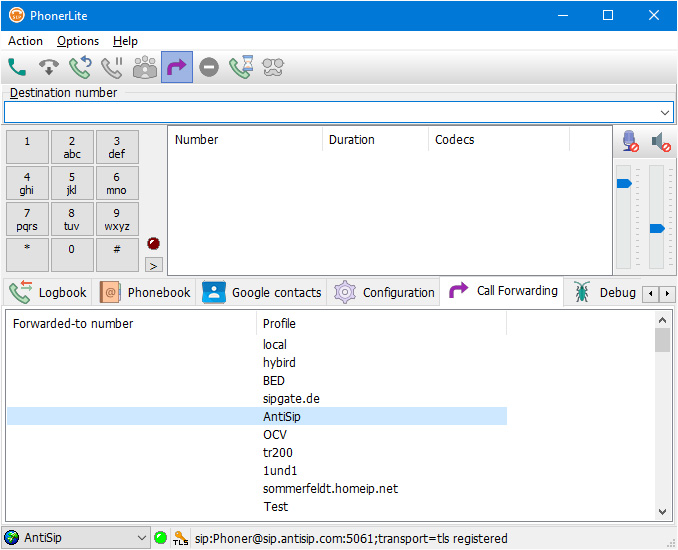Click keypad button 1

pyautogui.click(x=27, y=147)
